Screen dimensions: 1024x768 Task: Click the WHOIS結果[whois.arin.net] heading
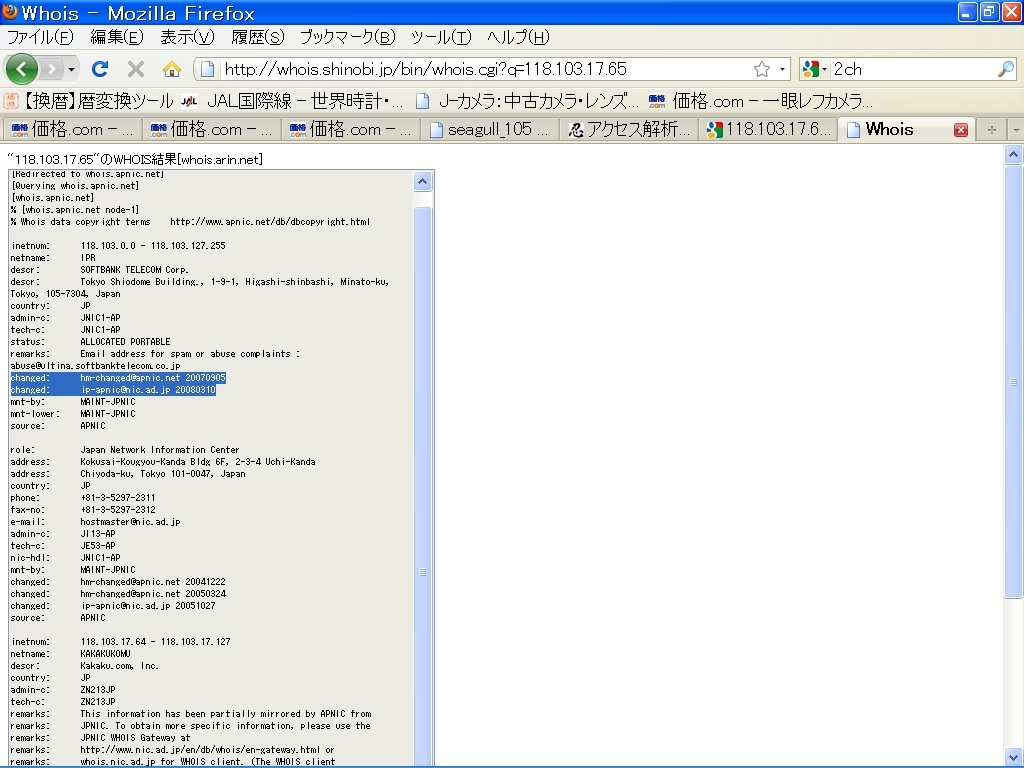pyautogui.click(x=135, y=159)
